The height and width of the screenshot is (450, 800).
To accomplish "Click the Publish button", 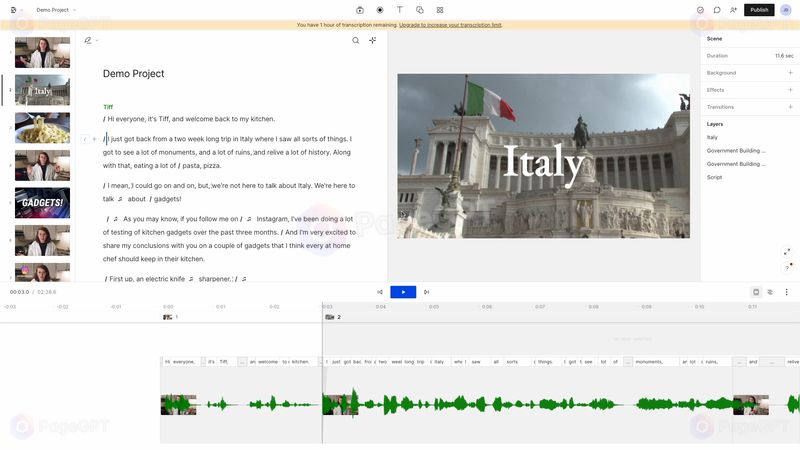I will [x=759, y=10].
